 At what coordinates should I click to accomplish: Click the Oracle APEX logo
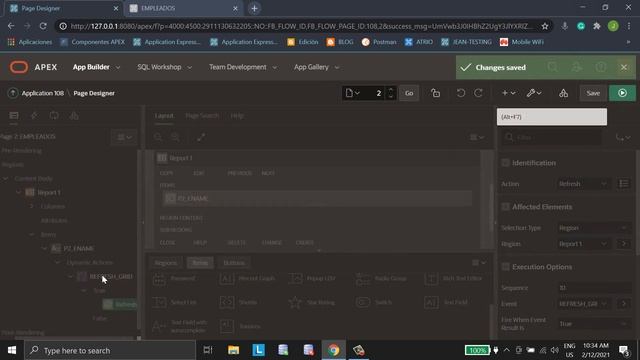click(19, 67)
